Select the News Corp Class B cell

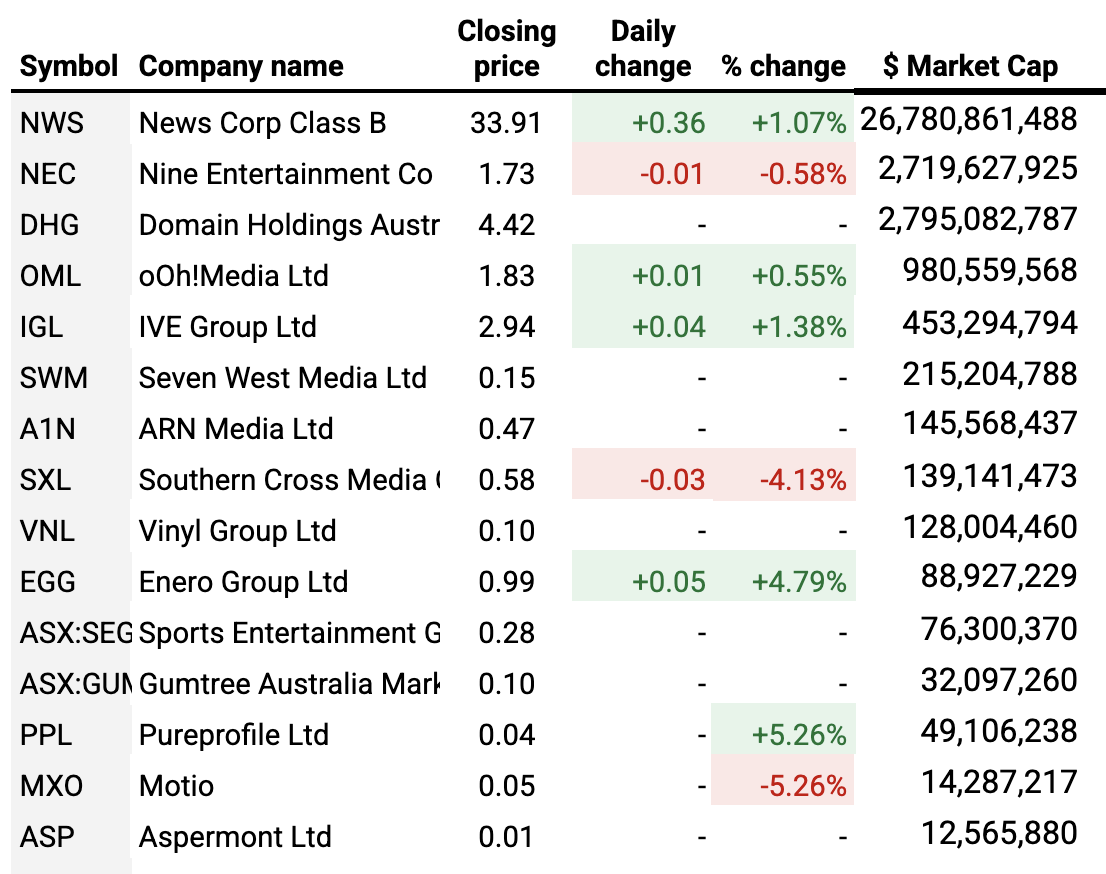[262, 123]
